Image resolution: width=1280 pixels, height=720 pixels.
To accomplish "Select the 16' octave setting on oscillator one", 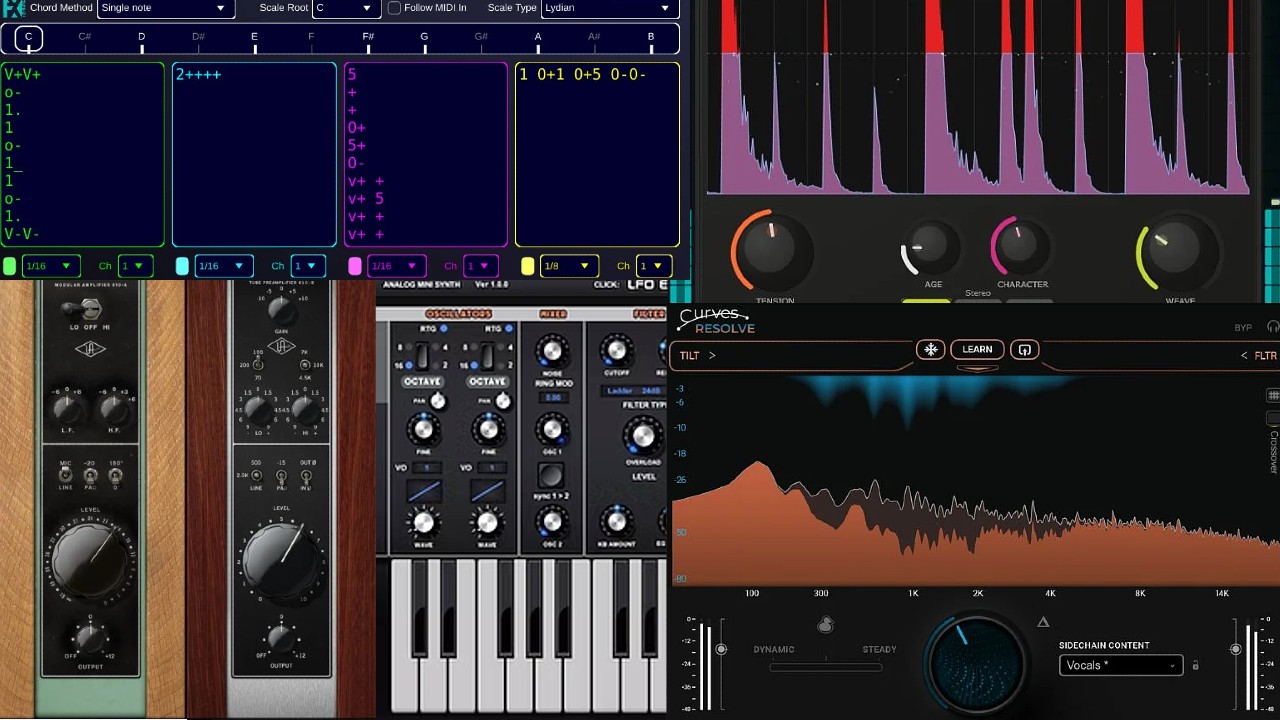I will (410, 363).
